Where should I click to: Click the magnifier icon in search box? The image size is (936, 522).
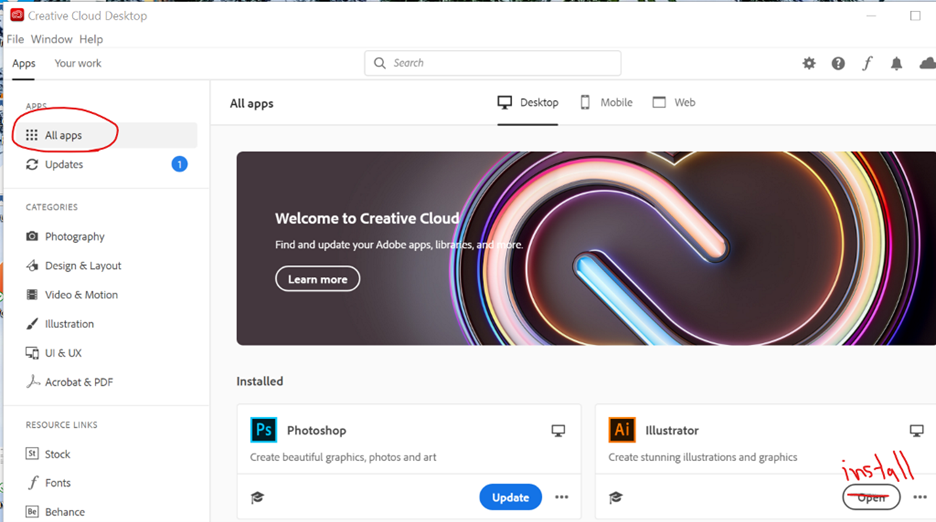coord(380,63)
